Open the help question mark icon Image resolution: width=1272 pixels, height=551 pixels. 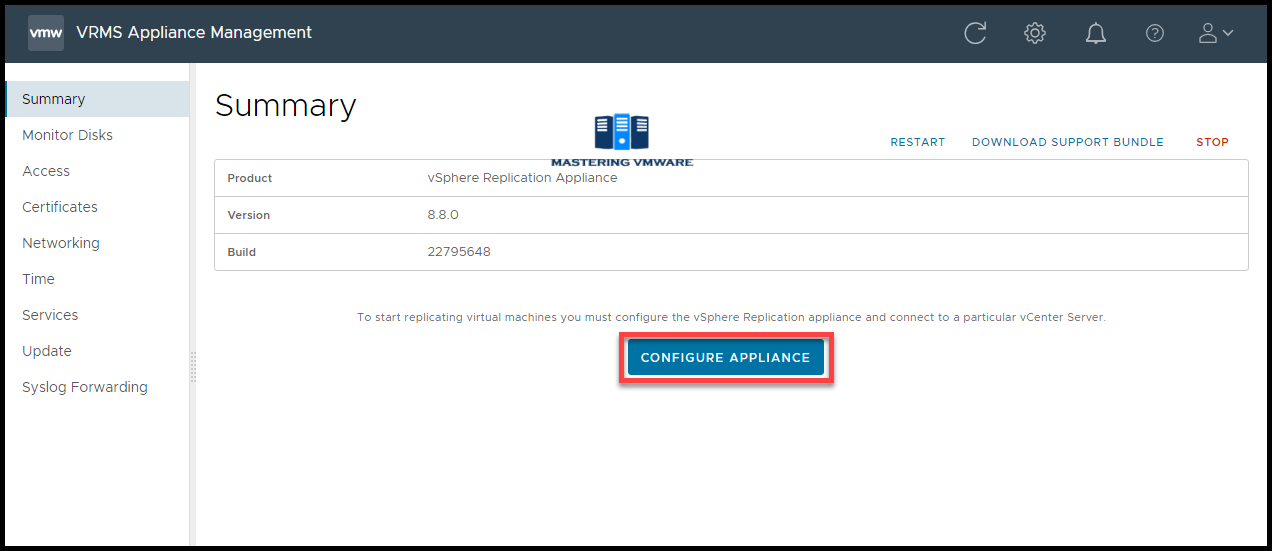[1155, 33]
